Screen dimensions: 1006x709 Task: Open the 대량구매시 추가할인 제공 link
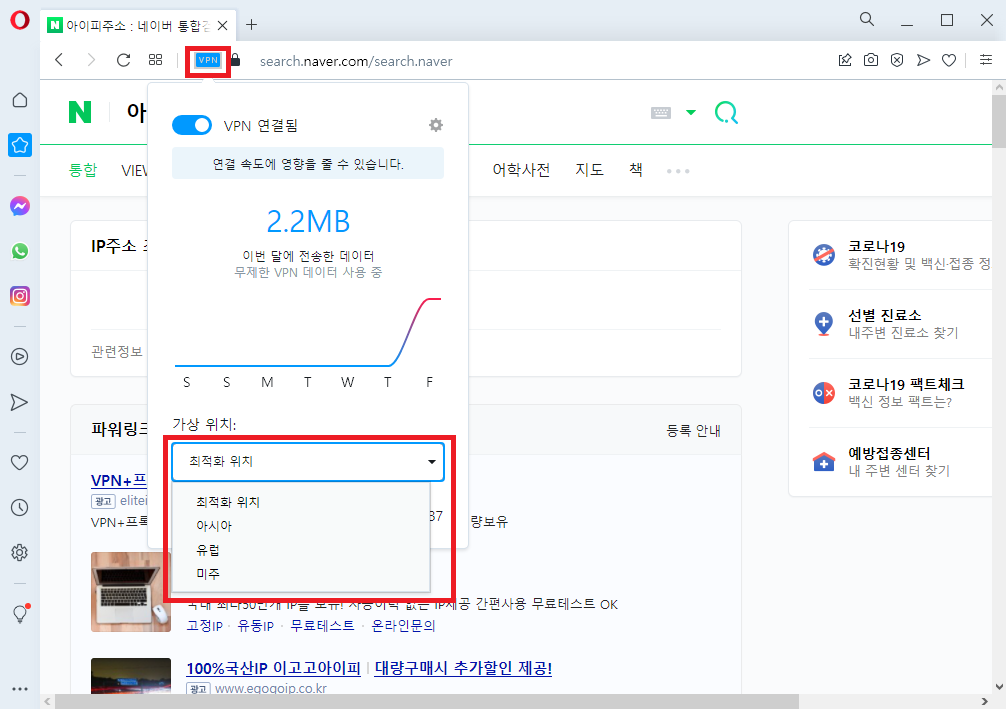pos(463,668)
